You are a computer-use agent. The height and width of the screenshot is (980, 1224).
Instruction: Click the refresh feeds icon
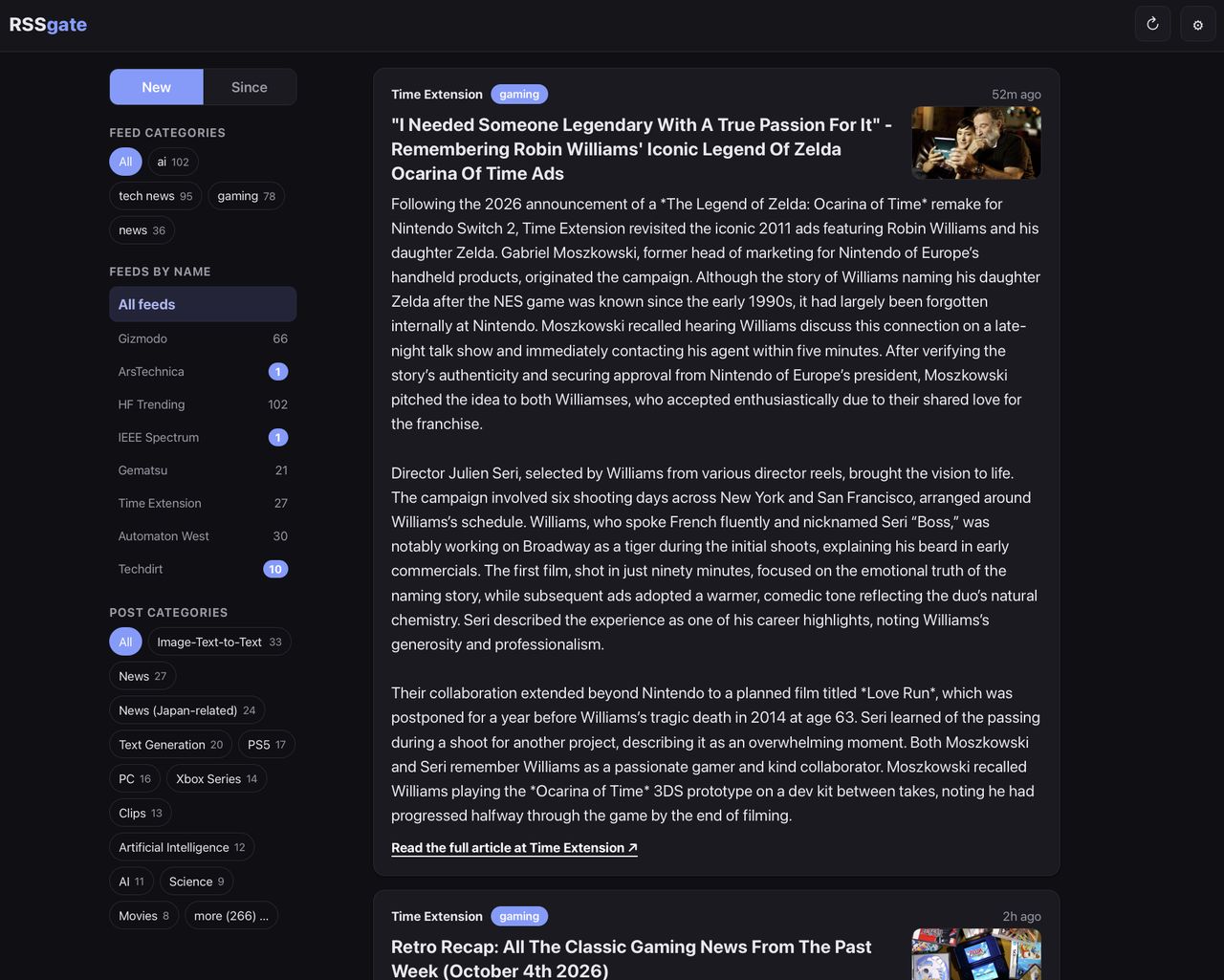pos(1152,24)
